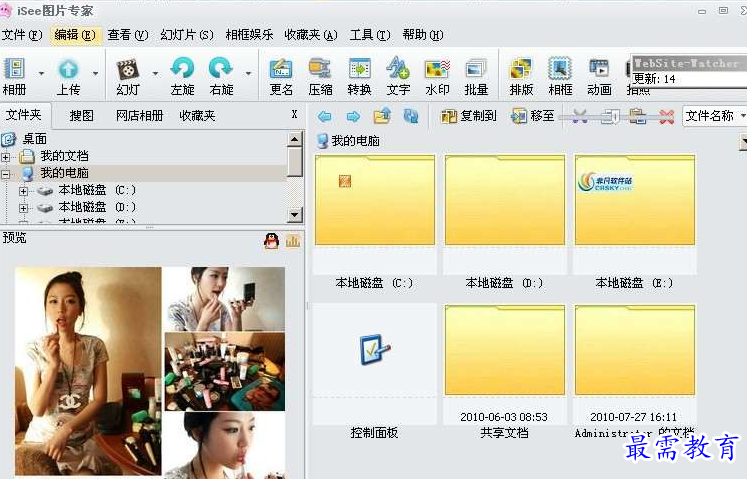The image size is (747, 479).
Task: Open the 文件名称 sort dropdown
Action: tap(715, 116)
